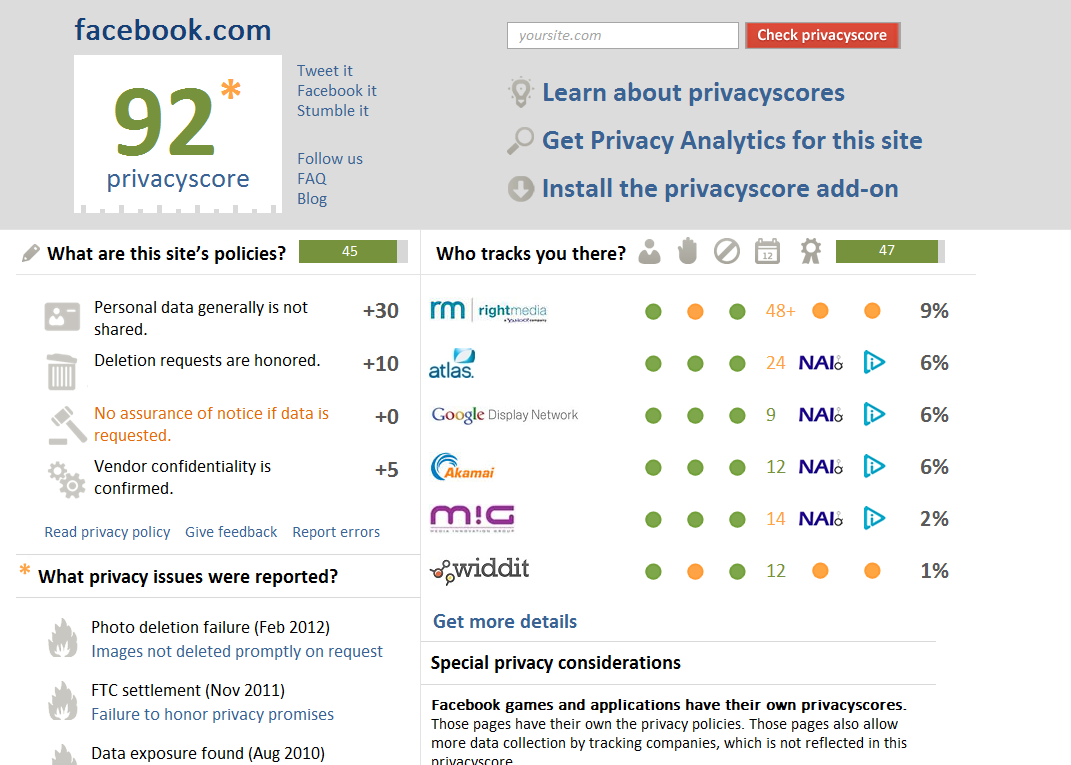Click inside the yoursite.com input field
This screenshot has width=1071, height=765.
tap(623, 36)
